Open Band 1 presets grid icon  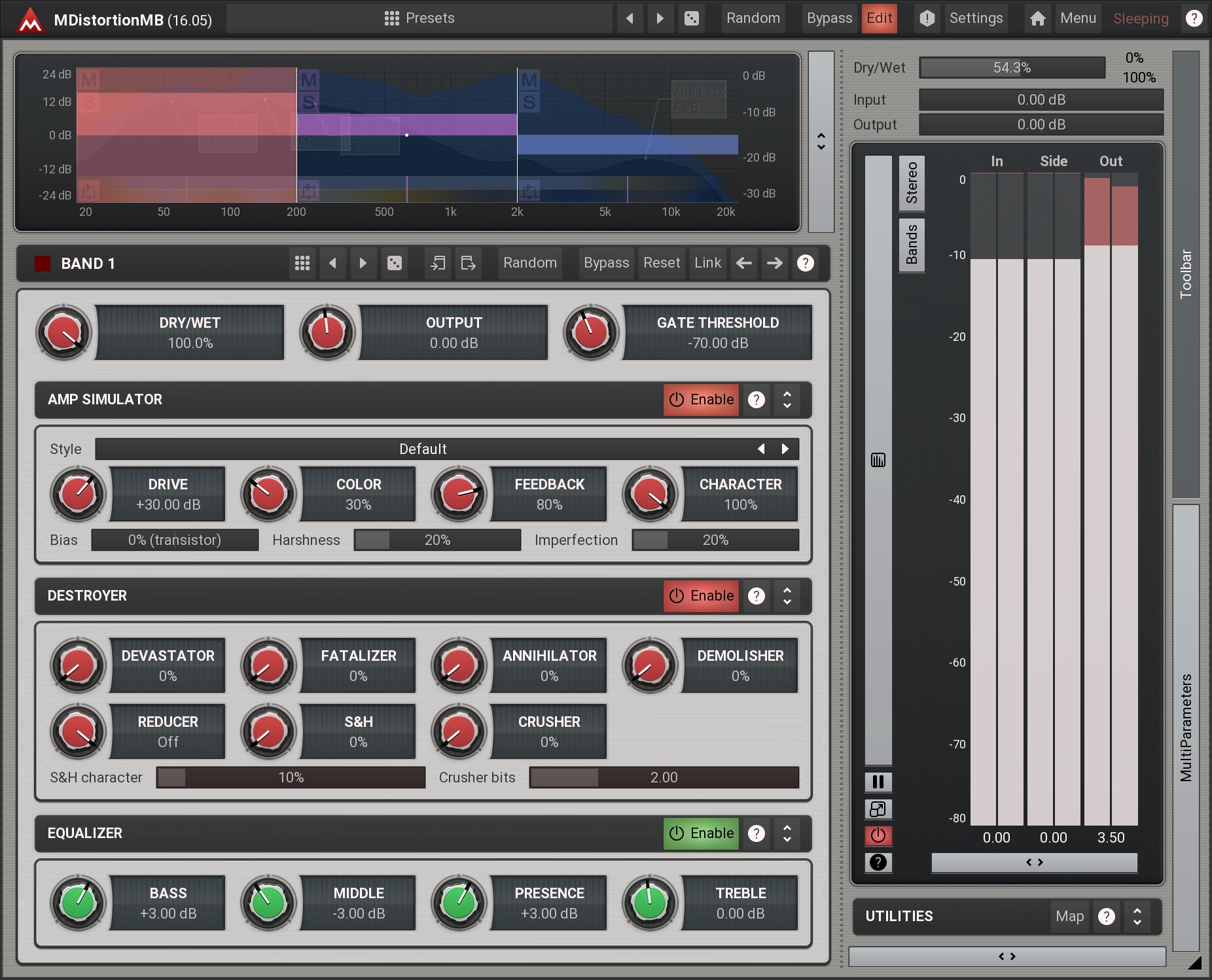(x=302, y=263)
